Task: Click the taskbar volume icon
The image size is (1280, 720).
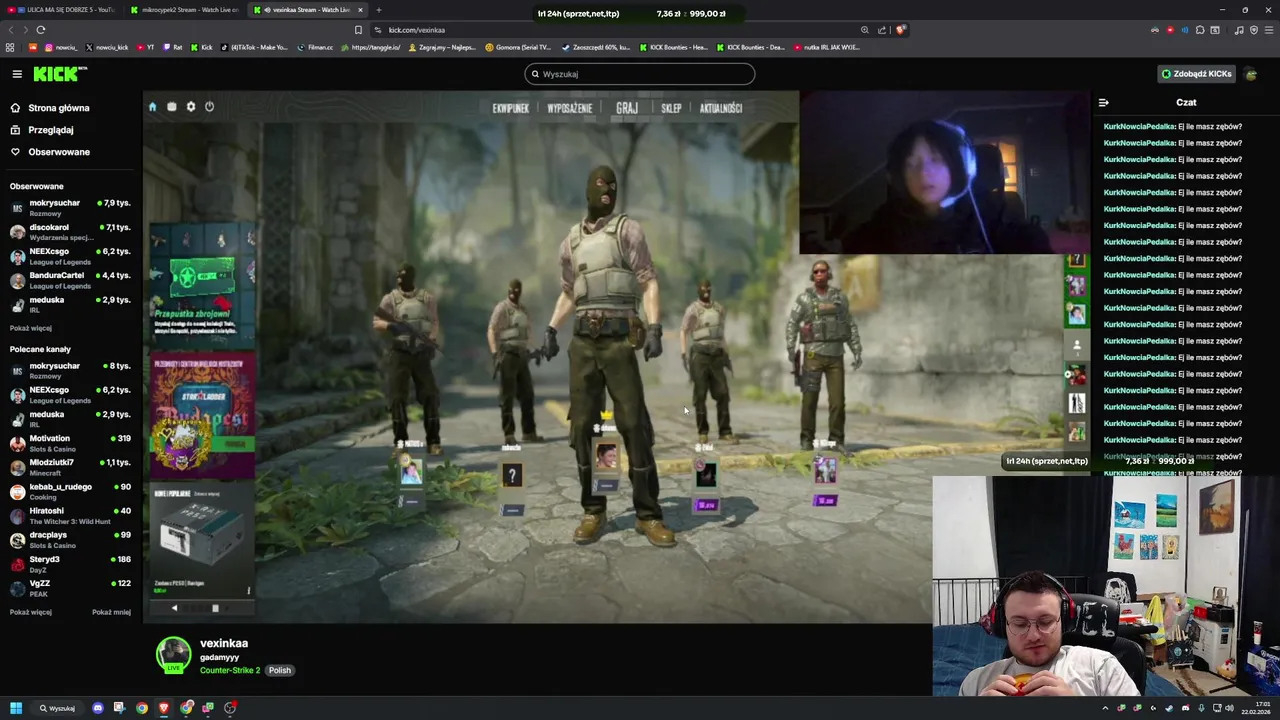Action: pyautogui.click(x=1230, y=708)
